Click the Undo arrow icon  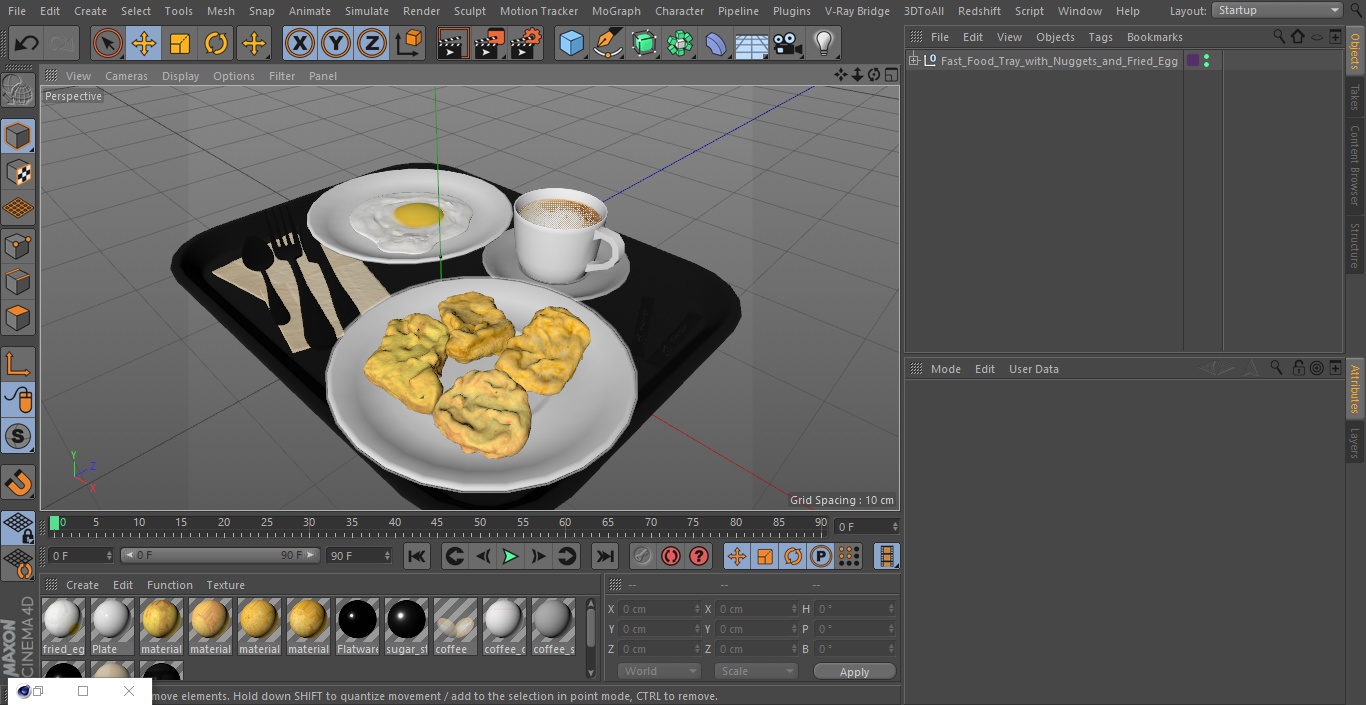point(27,43)
